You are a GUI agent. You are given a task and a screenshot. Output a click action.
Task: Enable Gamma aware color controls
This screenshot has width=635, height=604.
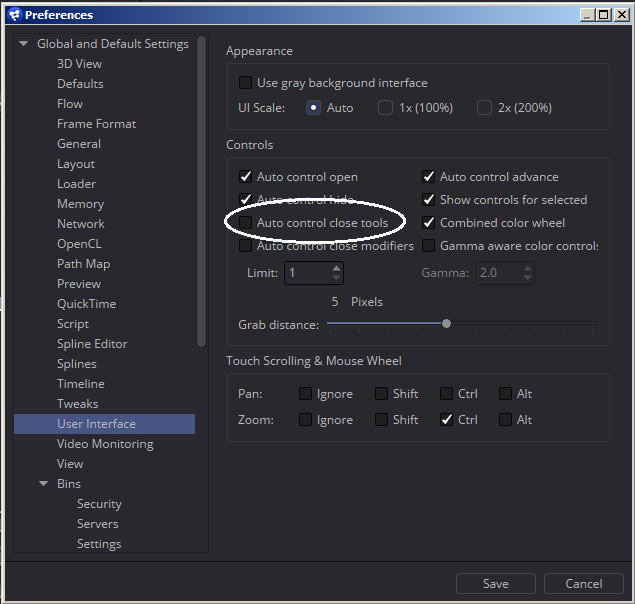[428, 245]
